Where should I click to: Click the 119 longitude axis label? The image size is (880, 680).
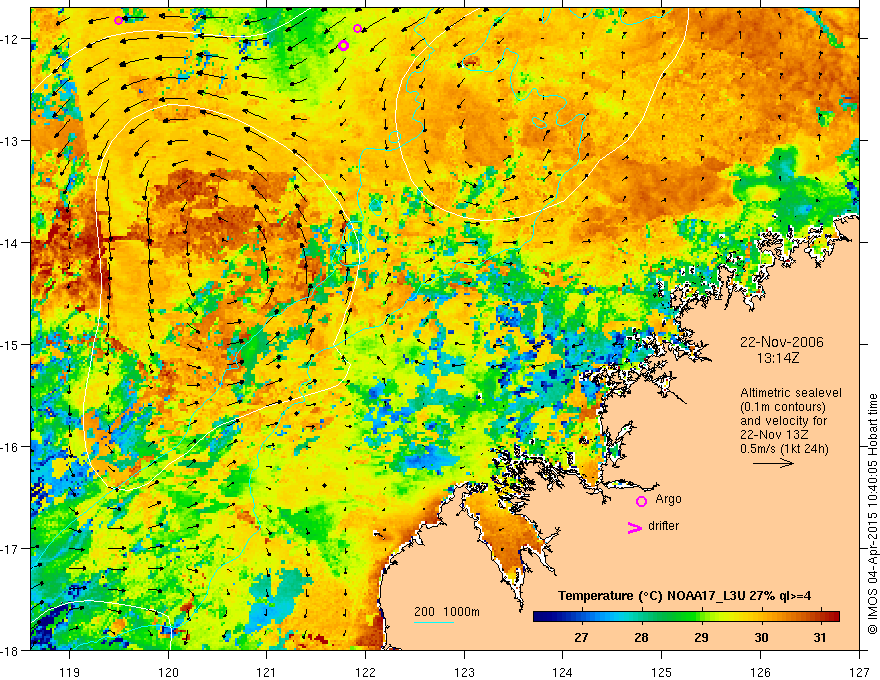[70, 672]
